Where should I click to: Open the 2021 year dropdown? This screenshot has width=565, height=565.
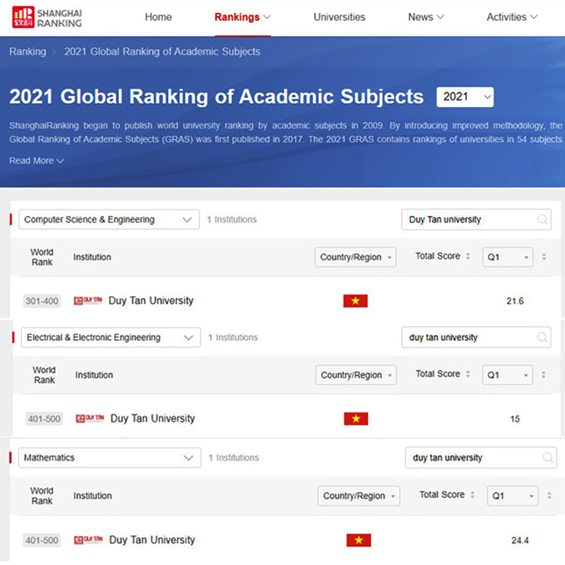[465, 97]
